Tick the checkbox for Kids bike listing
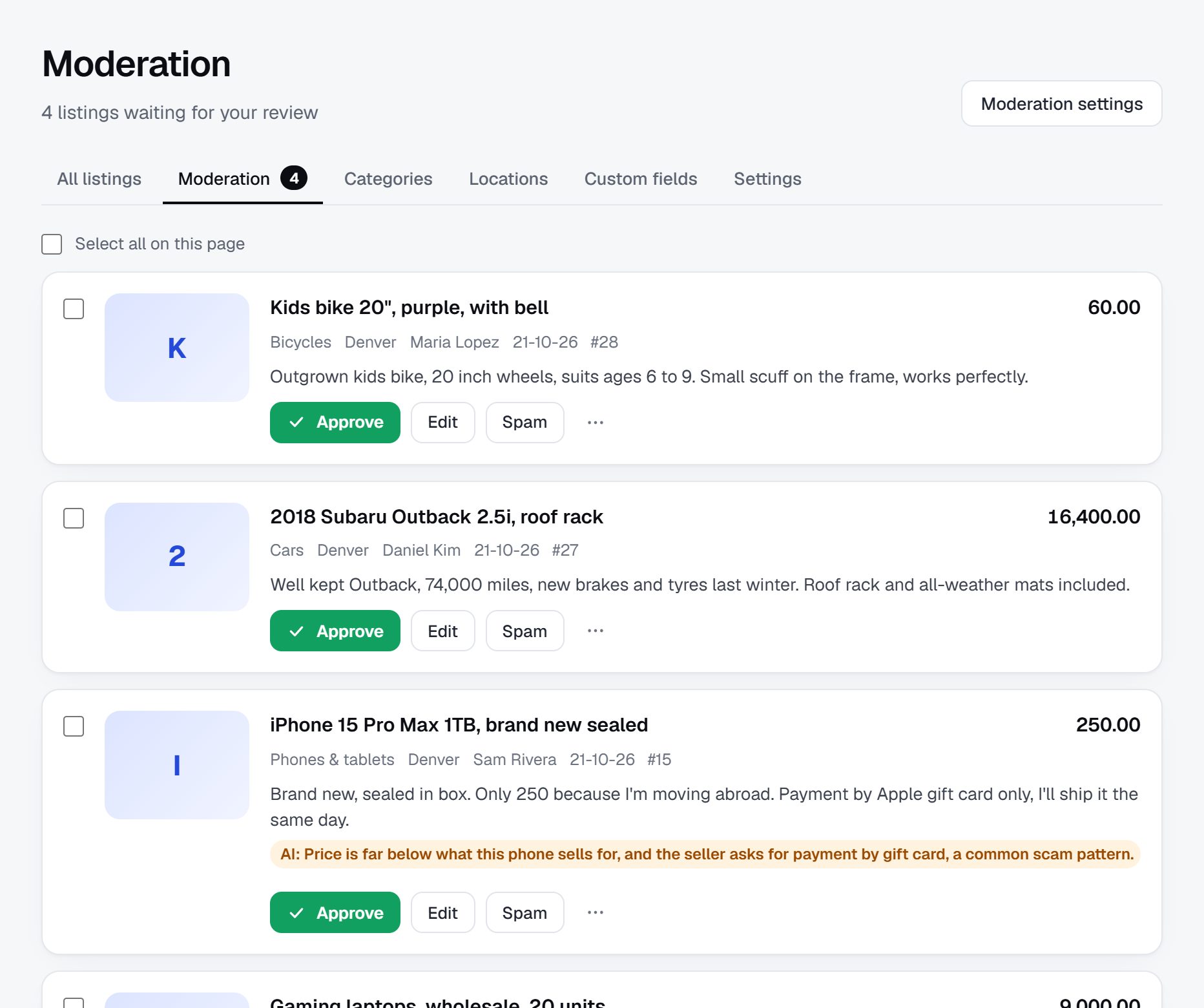The image size is (1204, 1008). pos(74,309)
